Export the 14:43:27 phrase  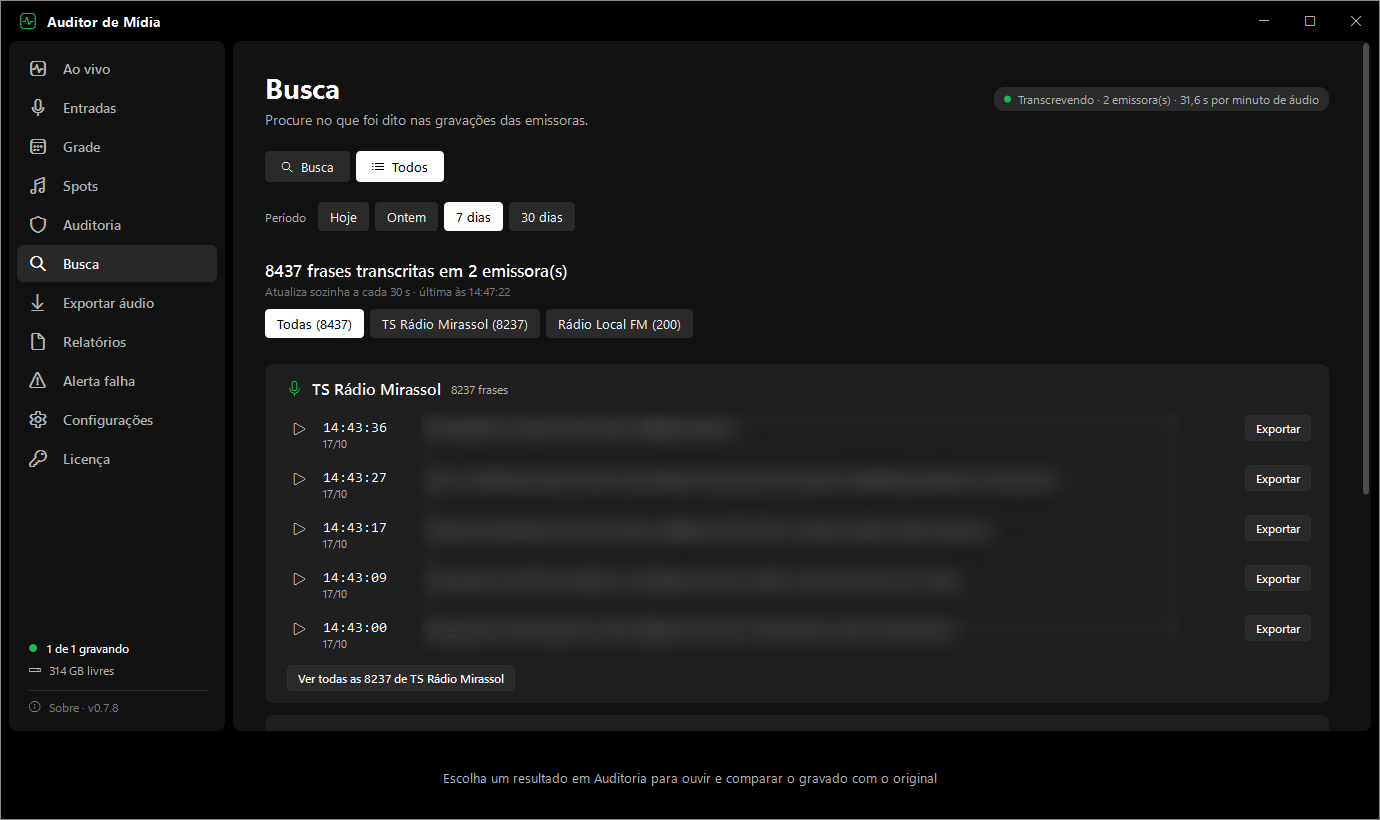click(x=1277, y=479)
